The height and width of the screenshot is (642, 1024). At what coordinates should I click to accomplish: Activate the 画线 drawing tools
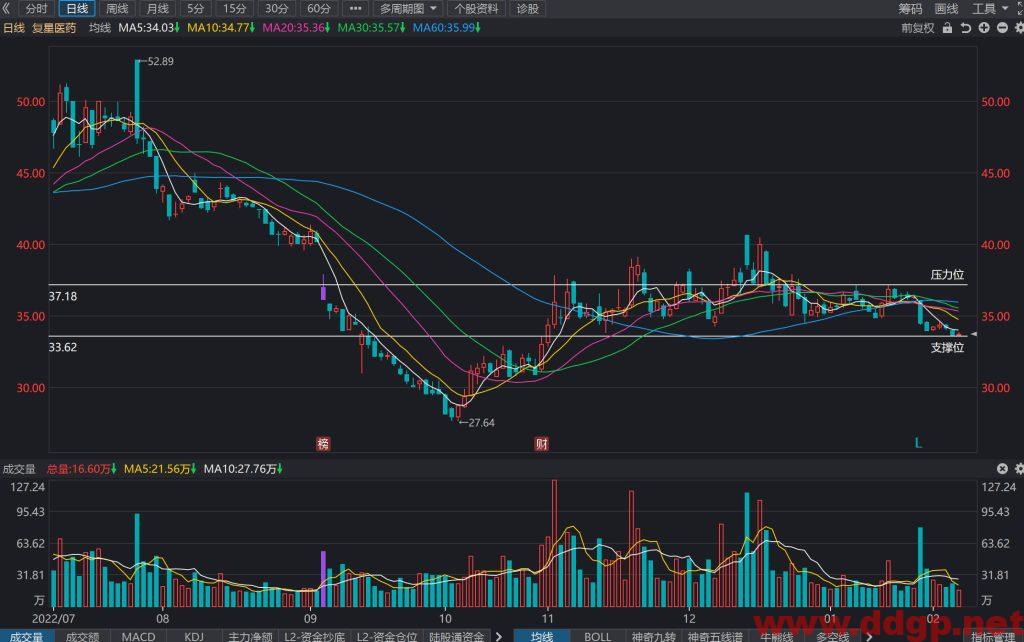coord(946,8)
